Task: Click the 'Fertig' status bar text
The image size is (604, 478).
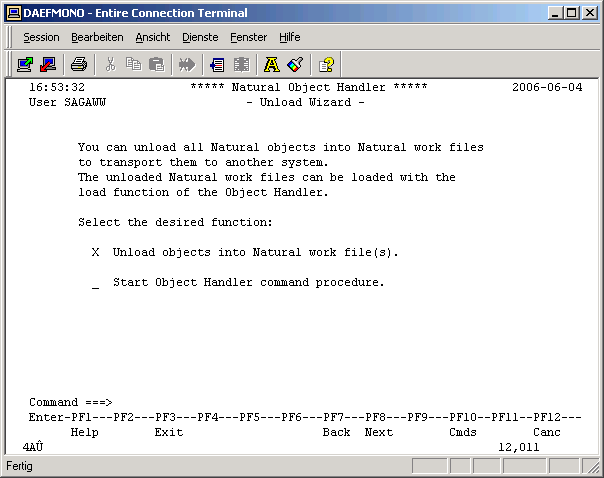Action: click(x=19, y=466)
